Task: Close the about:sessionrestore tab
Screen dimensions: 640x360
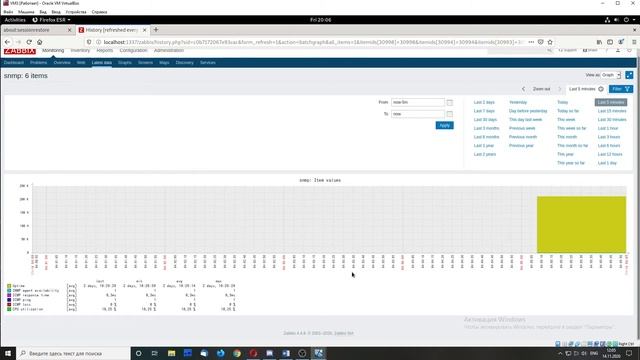Action: pyautogui.click(x=69, y=30)
